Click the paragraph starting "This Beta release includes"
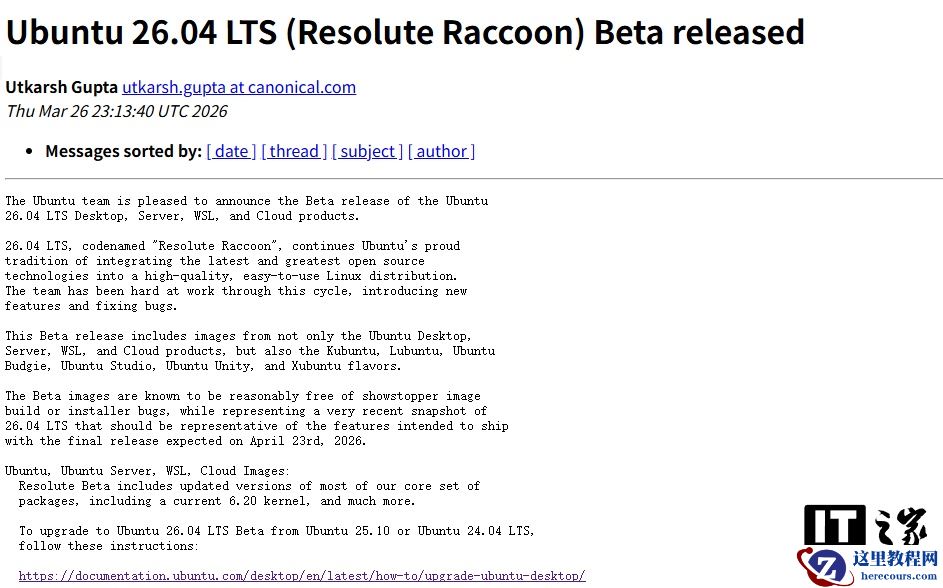 [249, 351]
